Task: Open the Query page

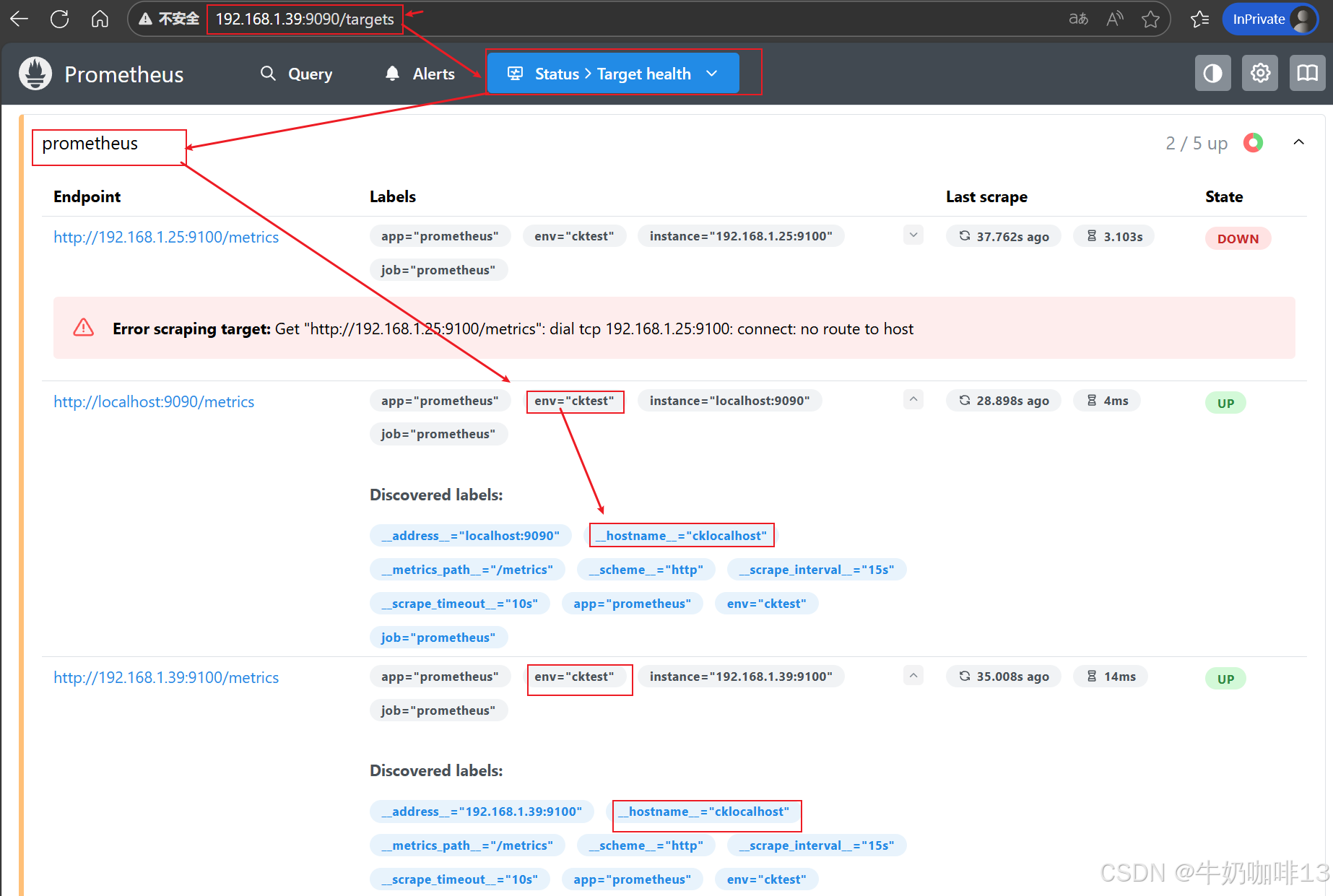Action: click(297, 74)
